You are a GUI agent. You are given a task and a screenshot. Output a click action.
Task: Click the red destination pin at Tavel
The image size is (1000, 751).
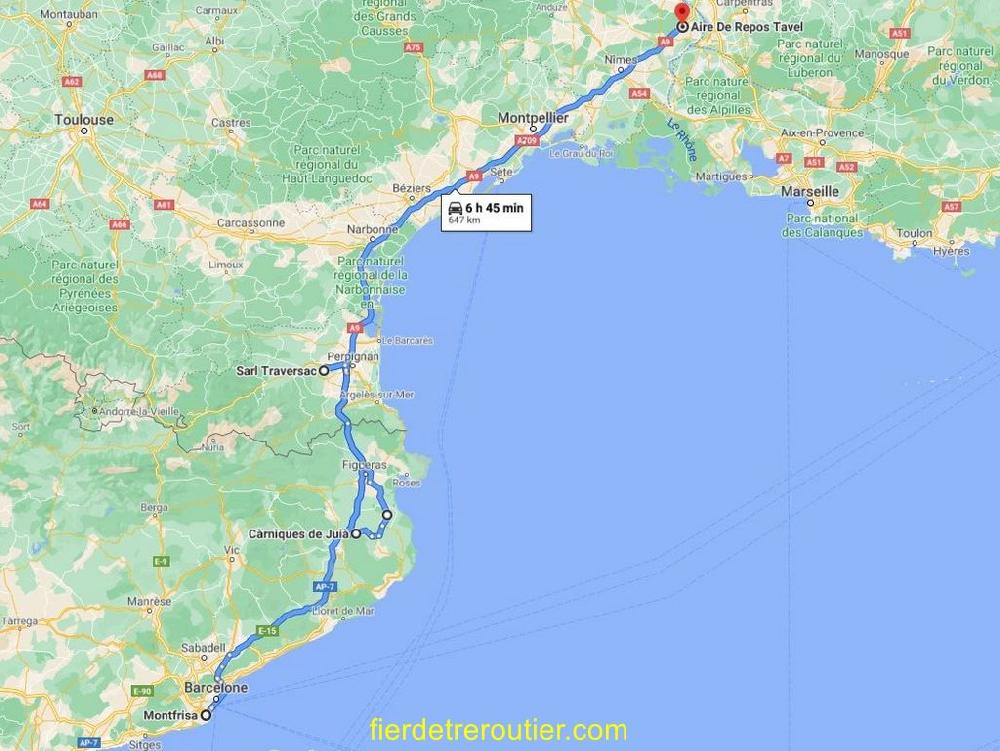(682, 13)
